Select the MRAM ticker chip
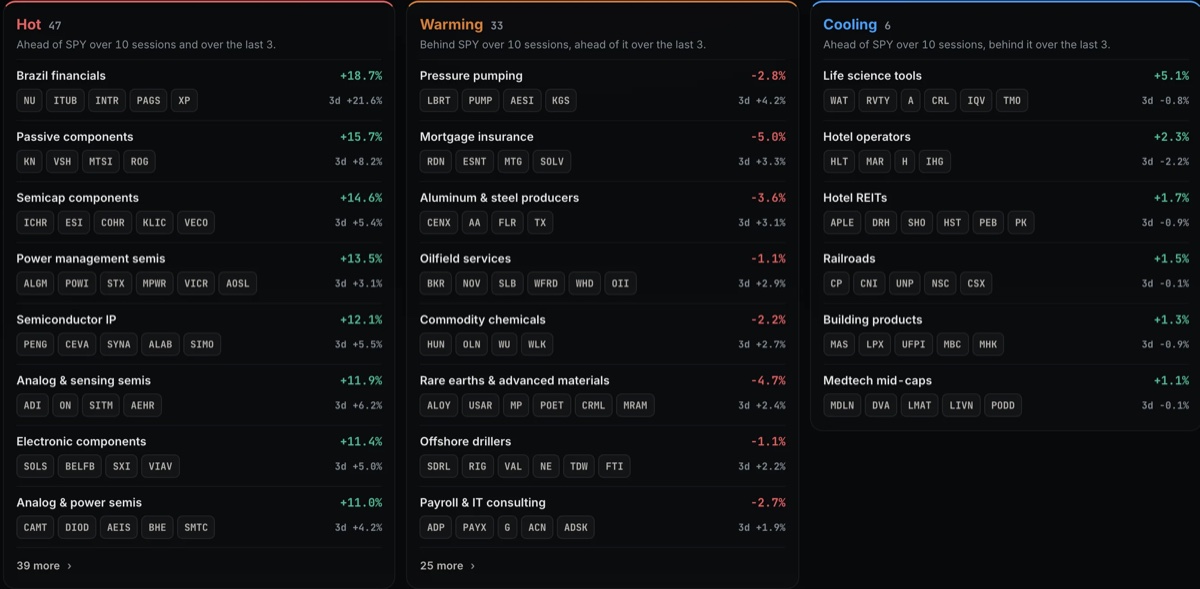 point(634,406)
